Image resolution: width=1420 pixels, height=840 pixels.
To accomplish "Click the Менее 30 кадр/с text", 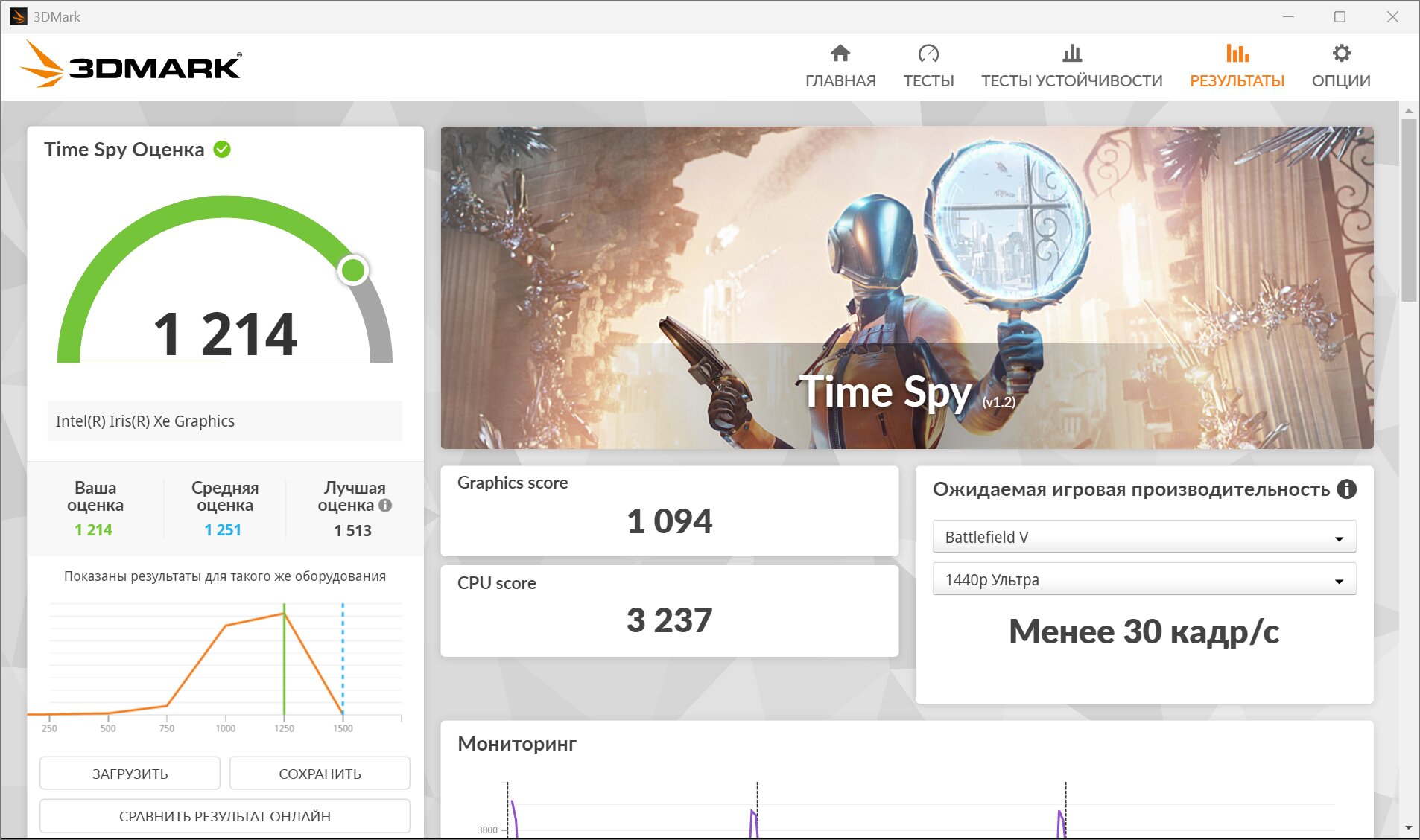I will [x=1144, y=632].
